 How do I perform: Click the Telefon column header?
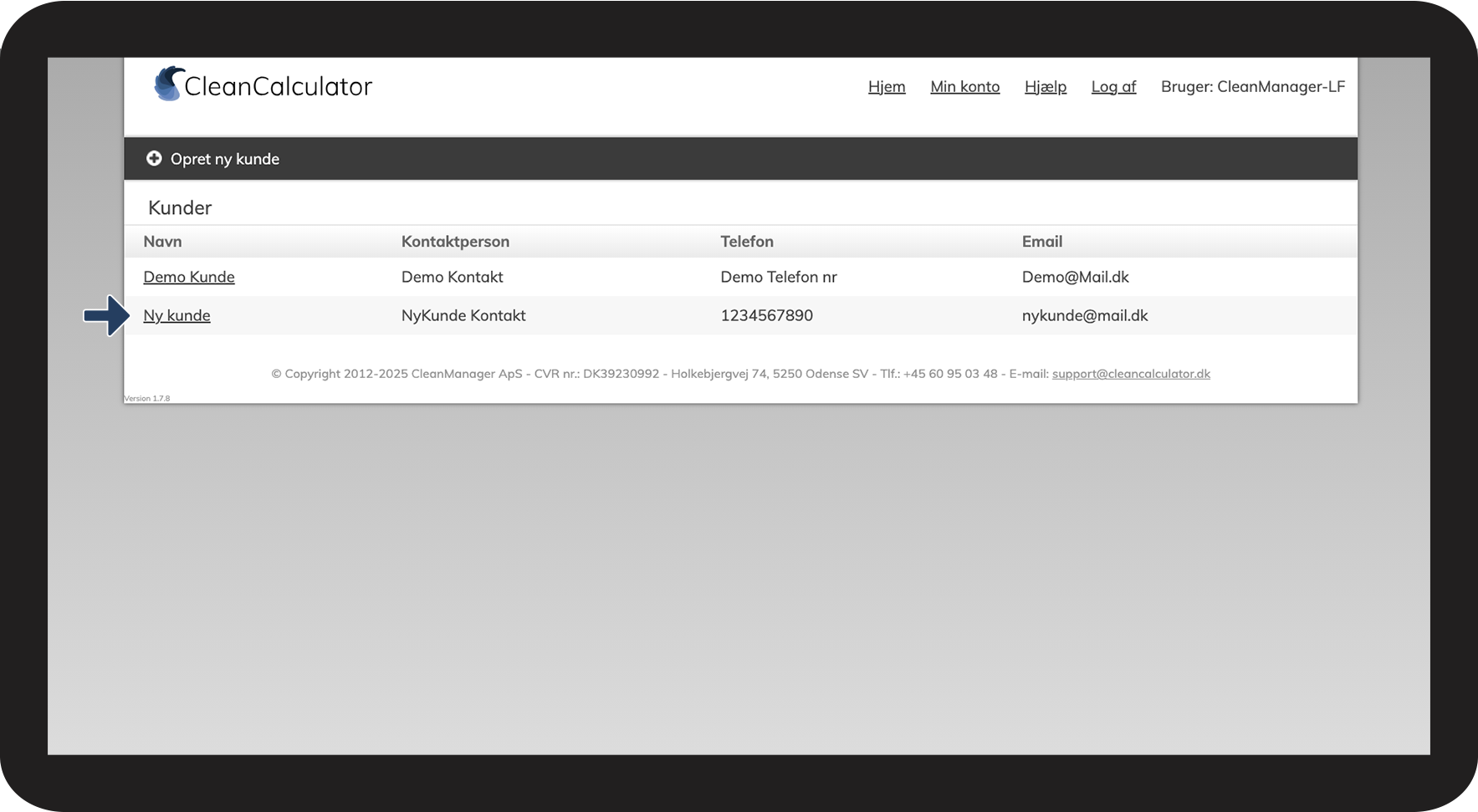coord(747,242)
